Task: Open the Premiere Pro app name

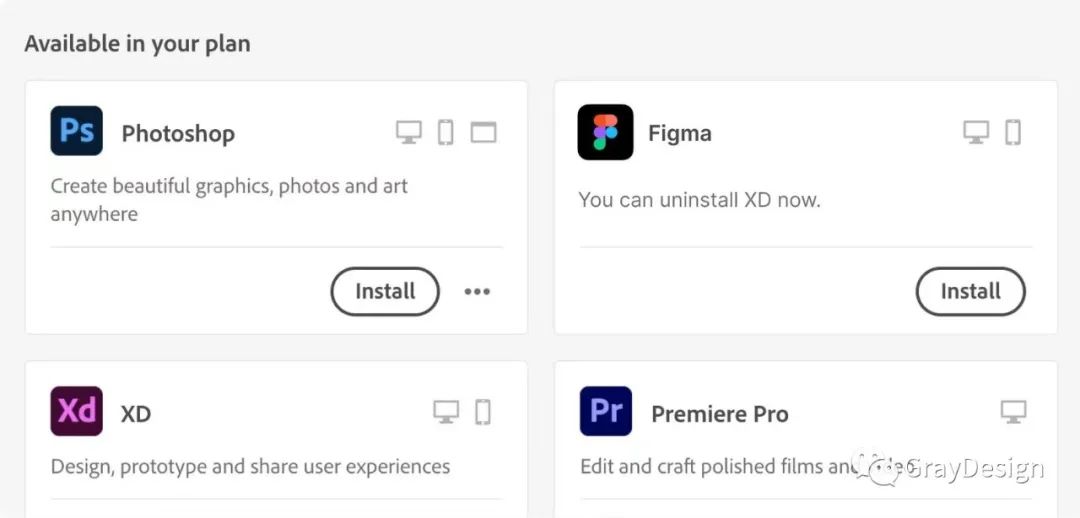Action: 719,414
